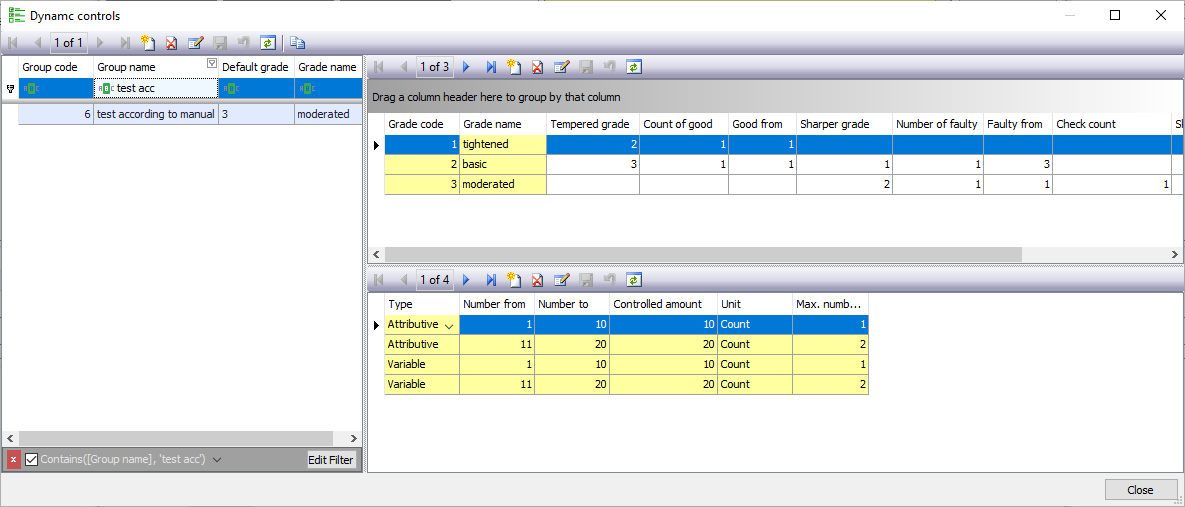Go to next grade record beside '1 of 3'
This screenshot has height=507, width=1185.
pyautogui.click(x=466, y=67)
